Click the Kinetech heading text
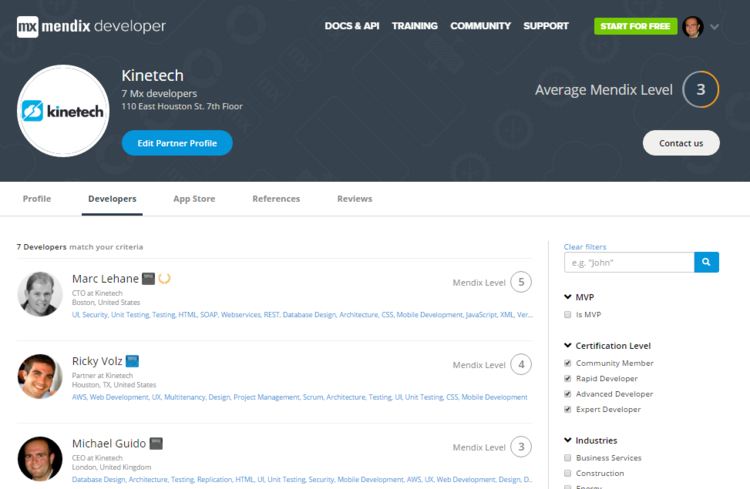The width and height of the screenshot is (750, 489). [152, 75]
